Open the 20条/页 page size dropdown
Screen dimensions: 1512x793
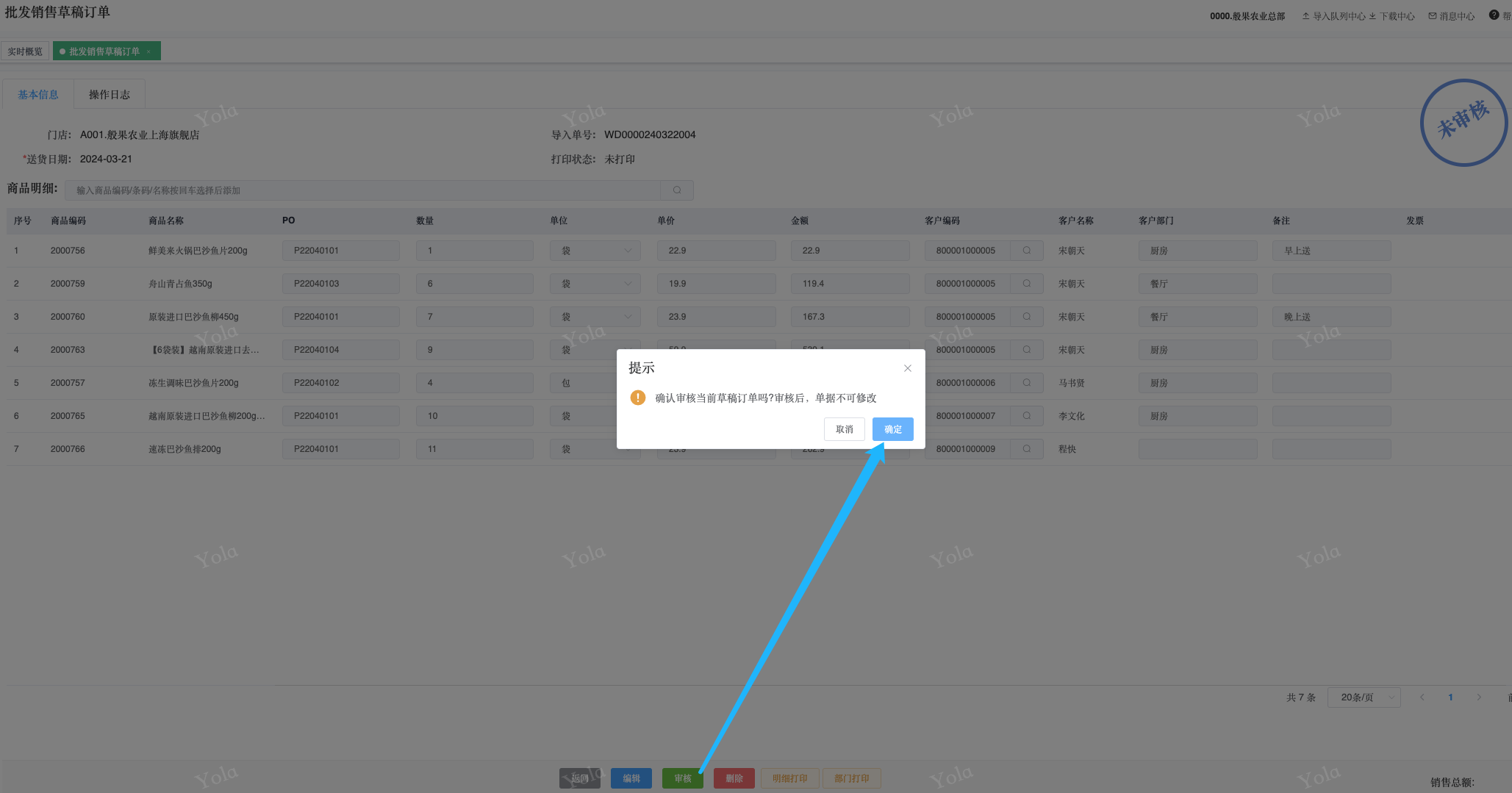pos(1364,697)
